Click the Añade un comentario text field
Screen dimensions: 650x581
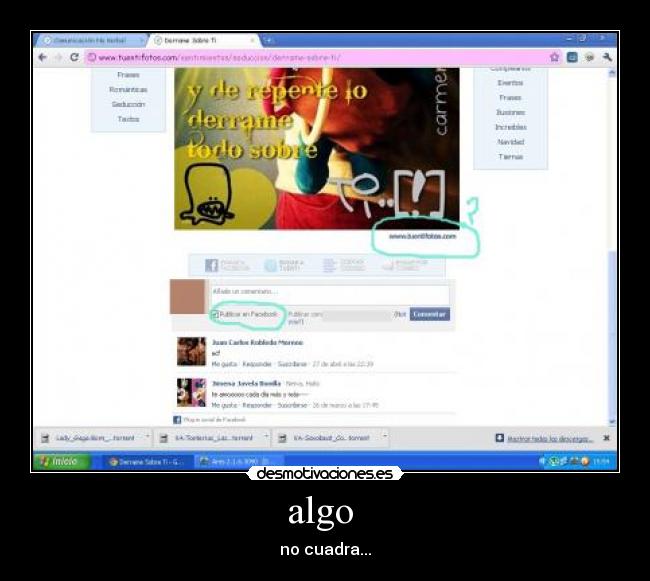[x=330, y=295]
